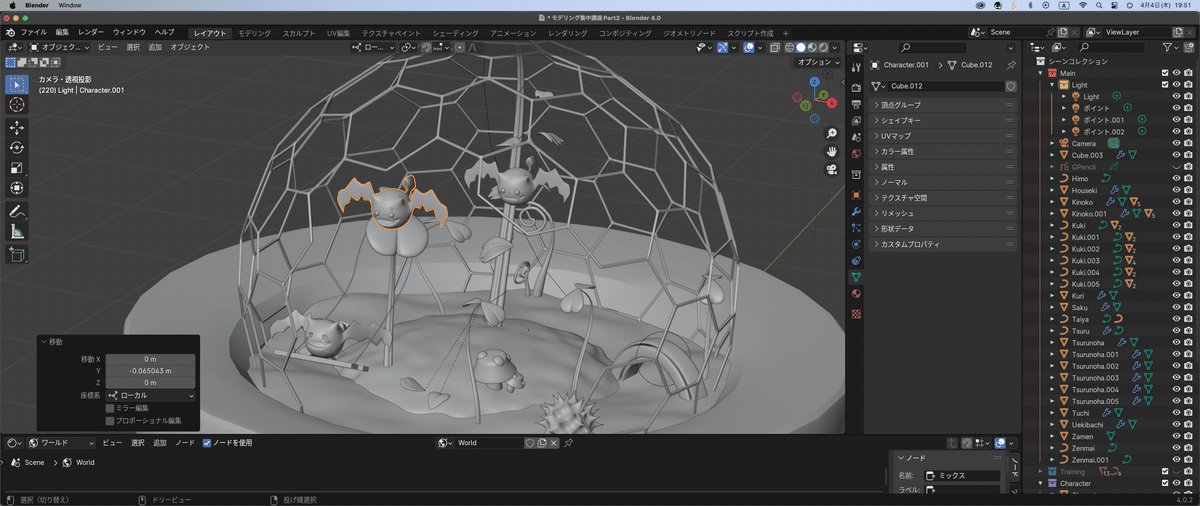Screen dimensions: 1200x506
Task: Click the オプション button in viewport
Action: 817,62
